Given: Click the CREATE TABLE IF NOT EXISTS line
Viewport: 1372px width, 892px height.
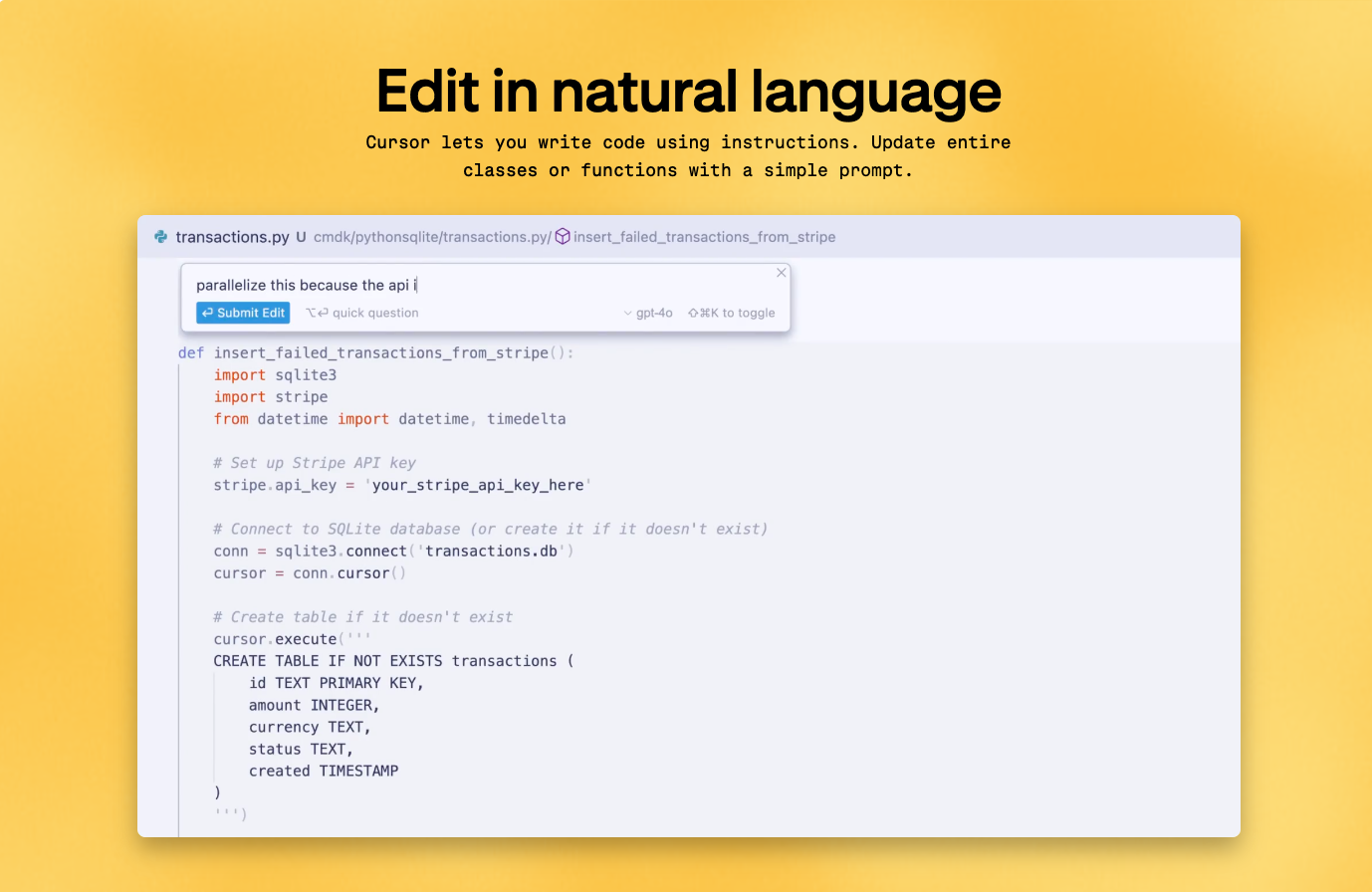Looking at the screenshot, I should (x=393, y=661).
